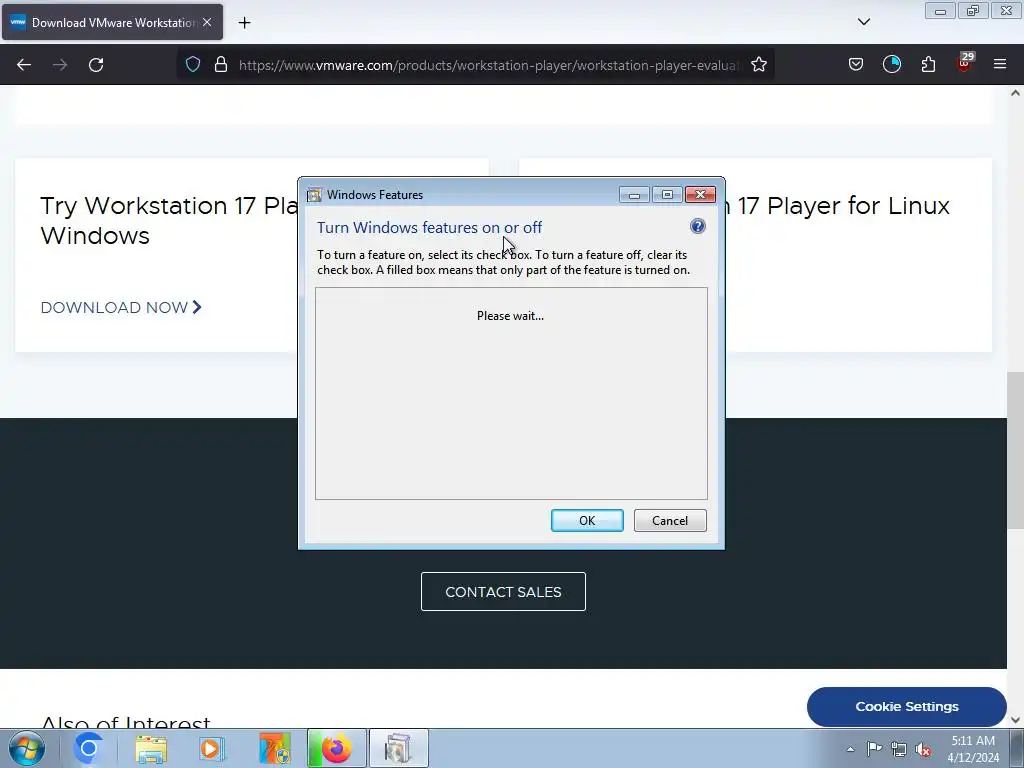Open the muted volume tray icon
Viewport: 1024px width, 768px height.
(923, 749)
